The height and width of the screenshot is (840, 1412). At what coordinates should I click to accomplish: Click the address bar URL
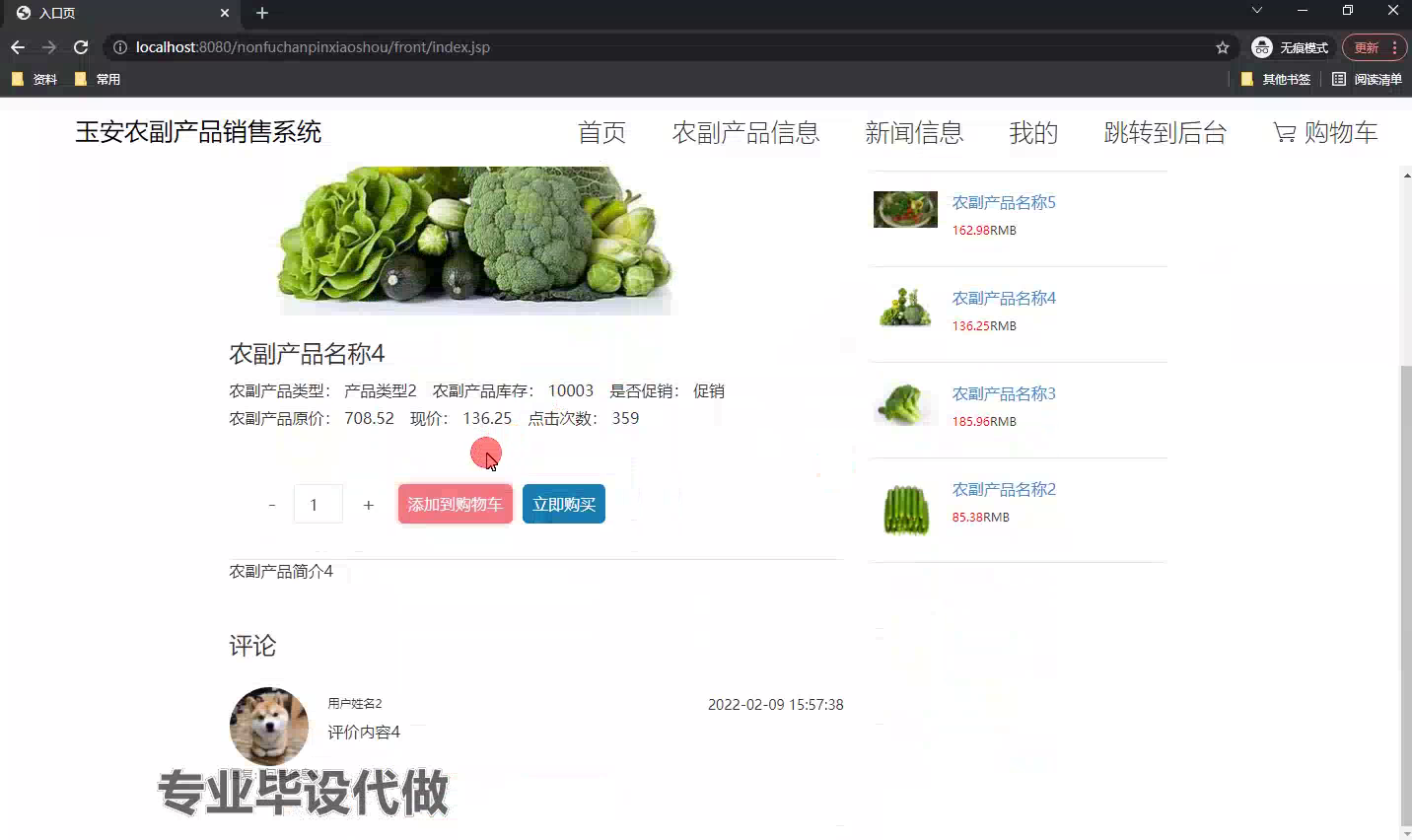coord(313,47)
